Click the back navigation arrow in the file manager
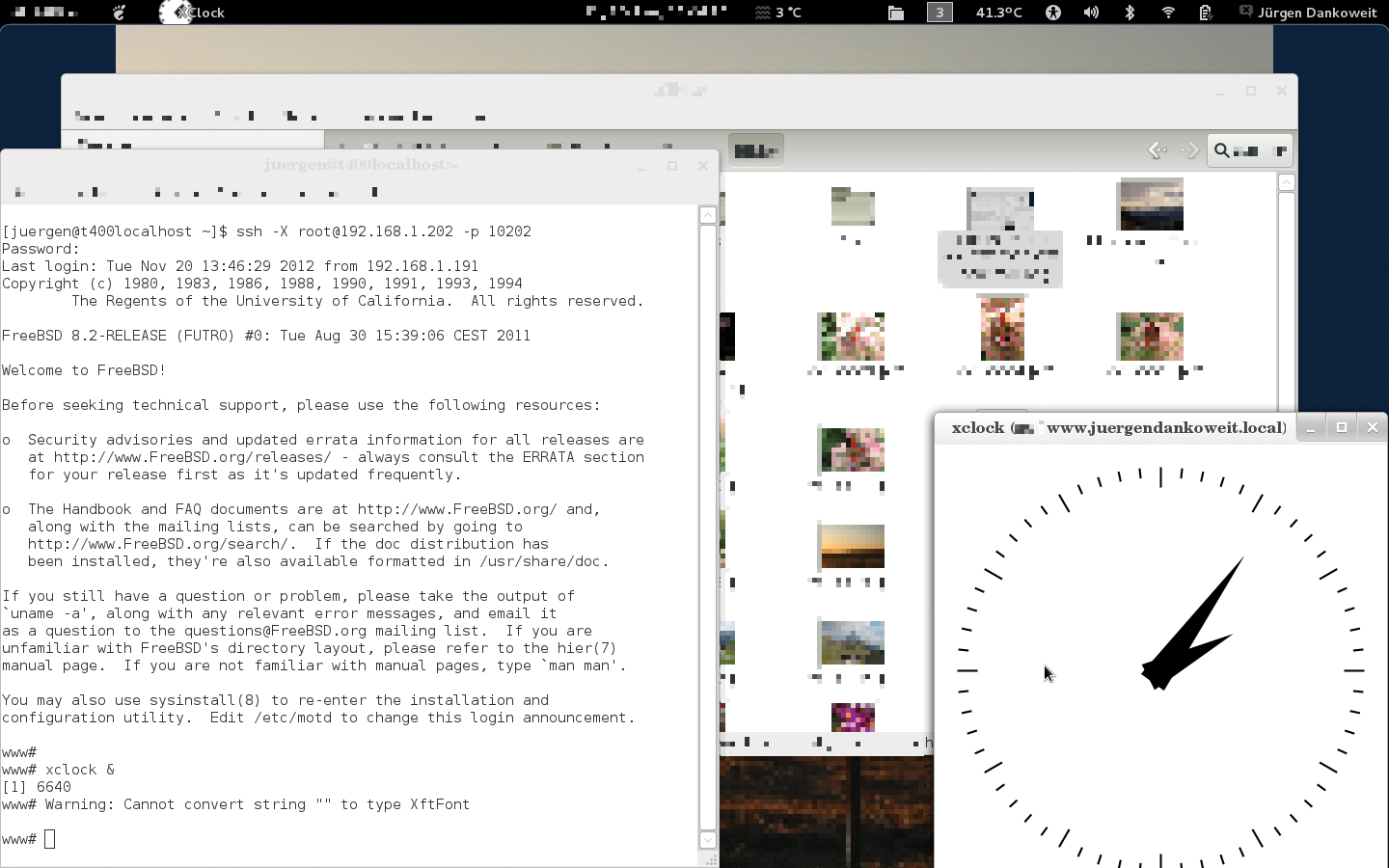Screen dimensions: 1389x868 pyautogui.click(x=1157, y=150)
